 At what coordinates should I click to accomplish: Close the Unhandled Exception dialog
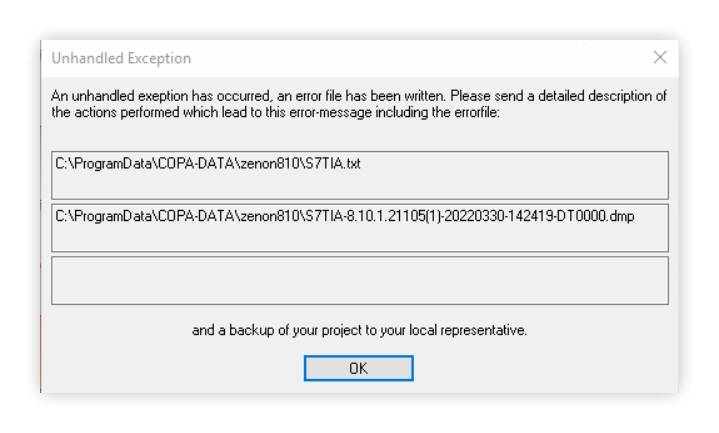659,58
